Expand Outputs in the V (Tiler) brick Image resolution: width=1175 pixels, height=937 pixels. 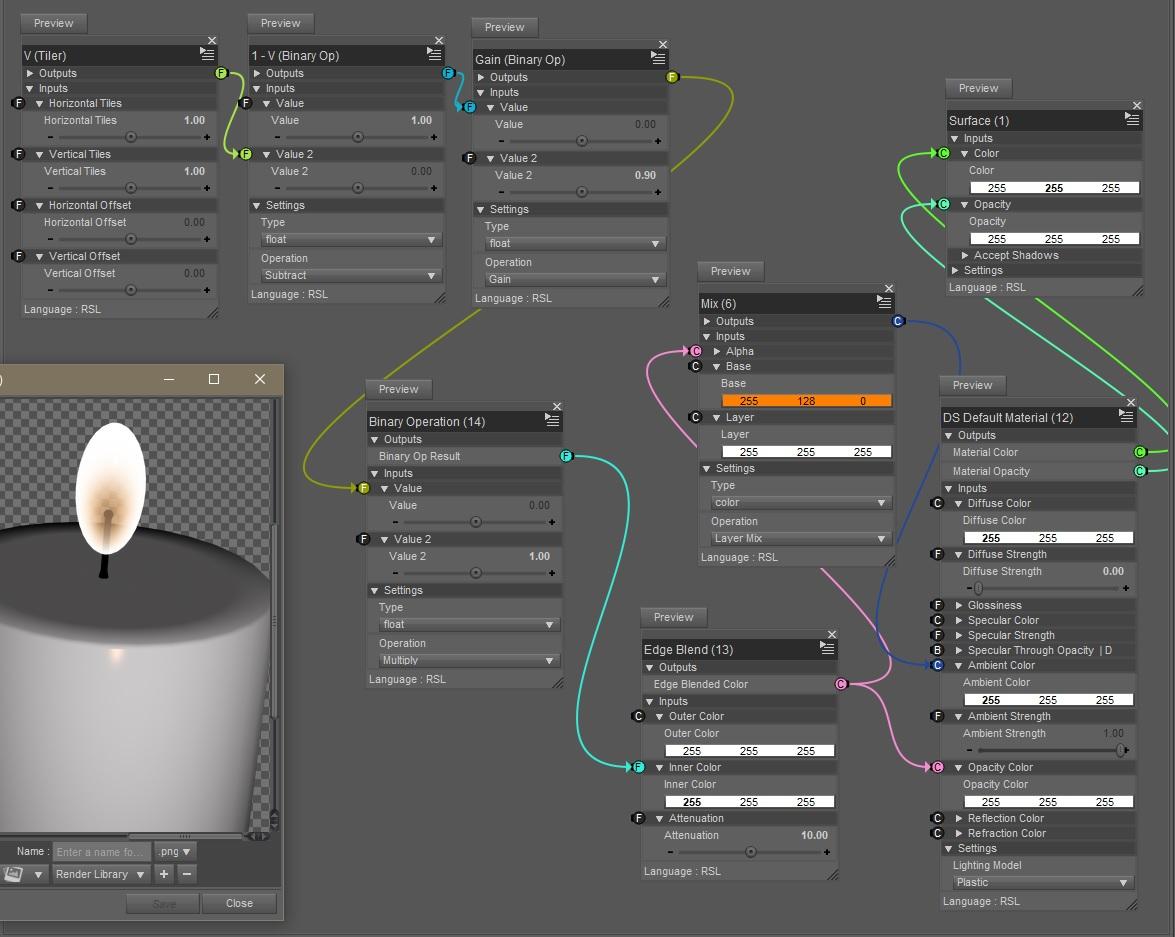[x=30, y=73]
